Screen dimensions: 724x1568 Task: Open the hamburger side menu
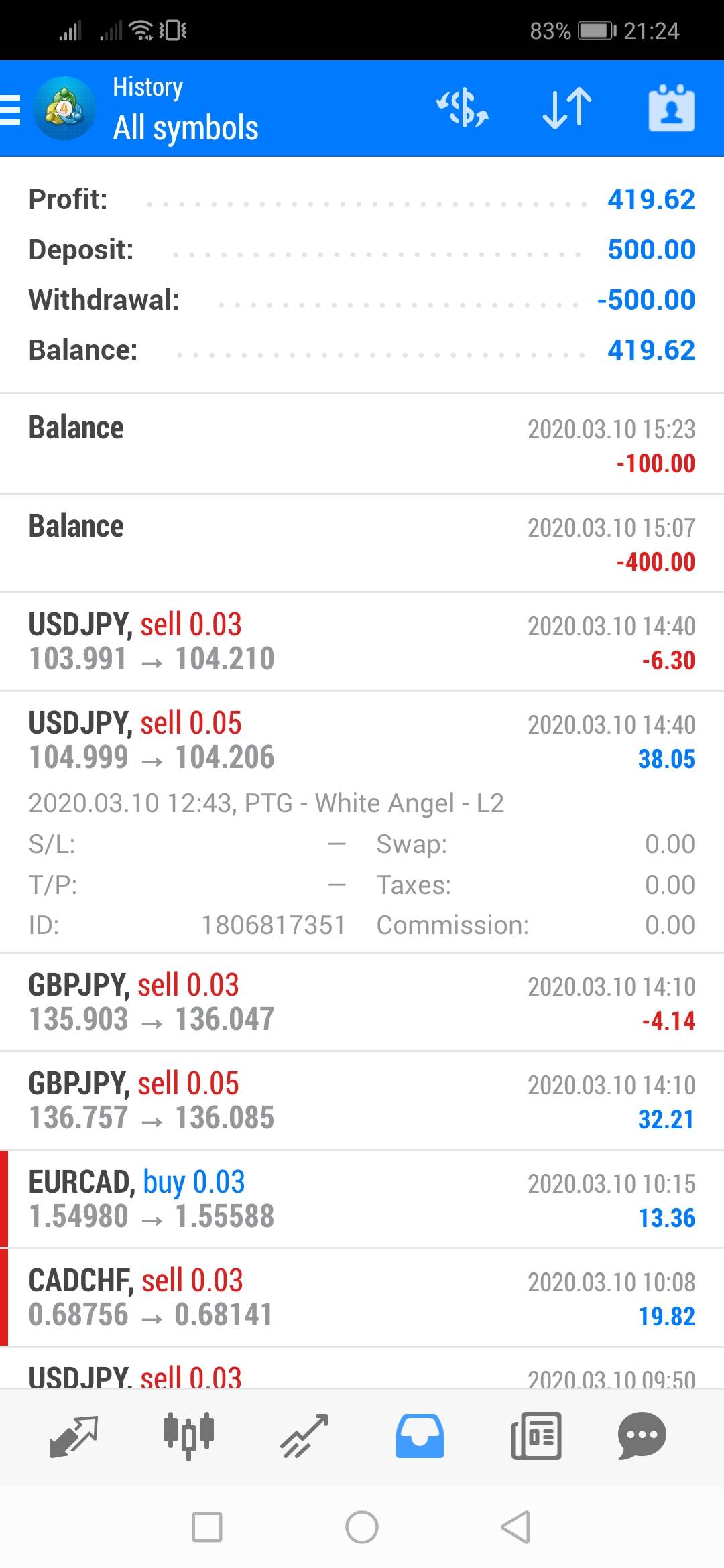[x=11, y=109]
